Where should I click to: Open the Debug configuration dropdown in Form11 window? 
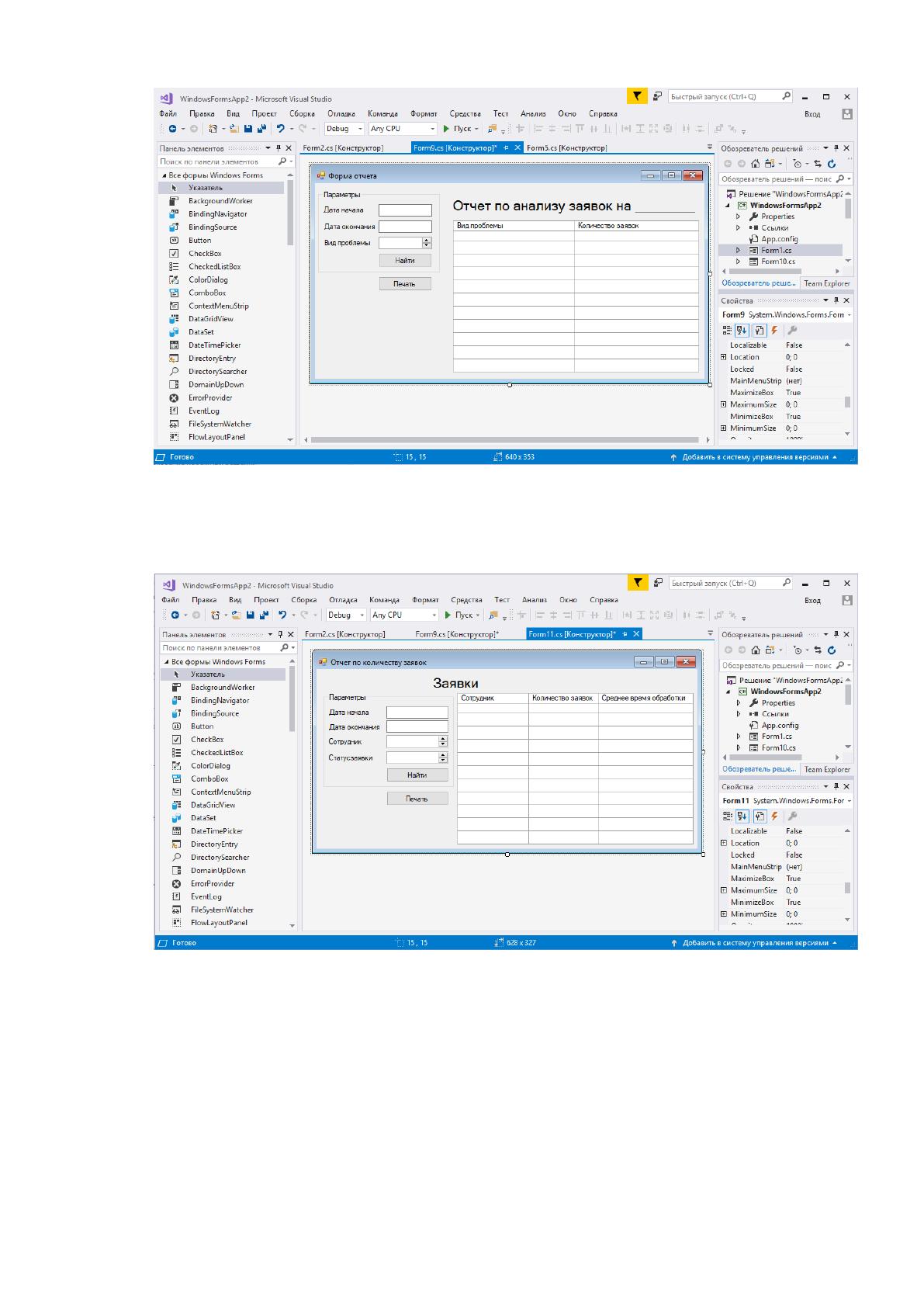click(345, 615)
